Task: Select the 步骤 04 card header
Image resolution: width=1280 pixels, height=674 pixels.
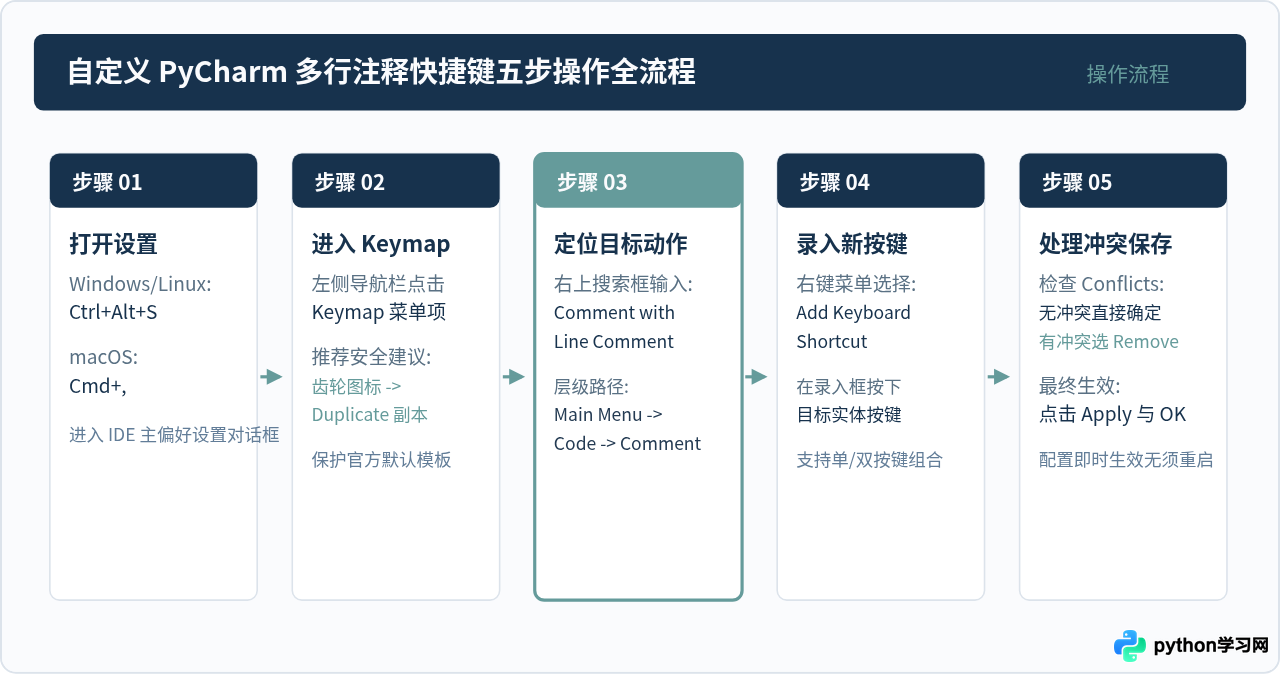Action: coord(881,181)
